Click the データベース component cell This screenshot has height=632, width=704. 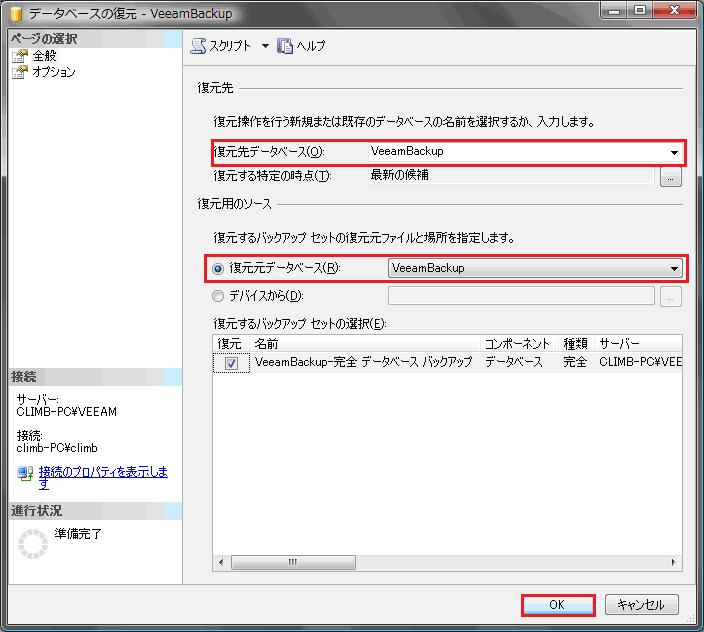pyautogui.click(x=514, y=362)
